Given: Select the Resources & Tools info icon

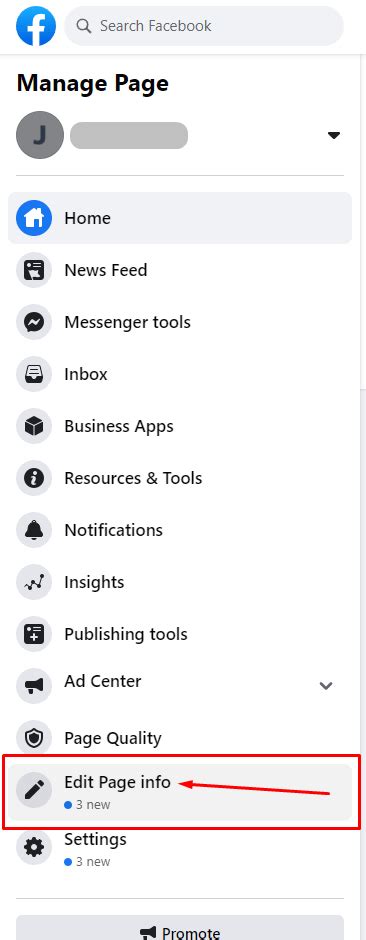Looking at the screenshot, I should tap(34, 478).
